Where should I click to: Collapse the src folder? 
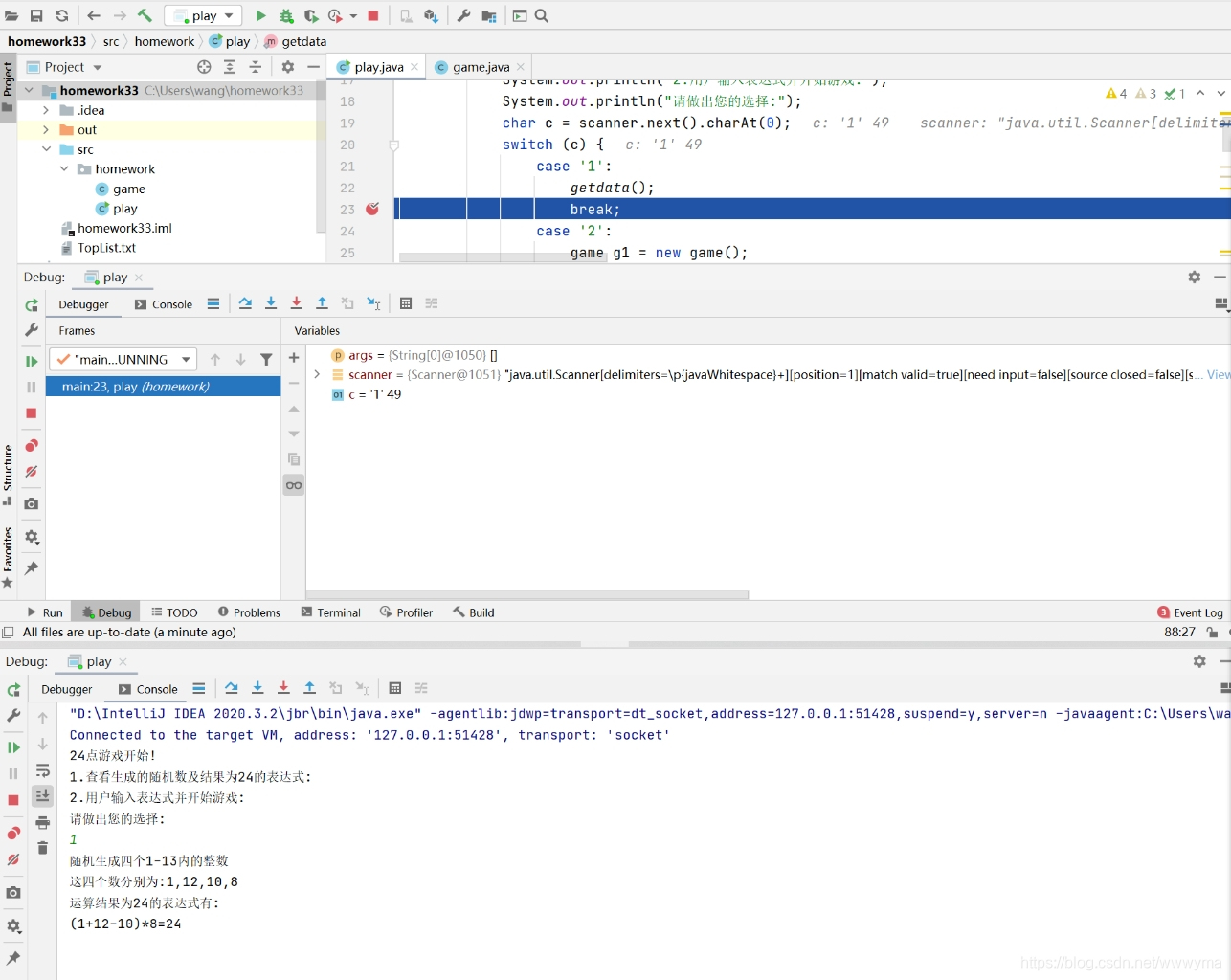pos(46,149)
